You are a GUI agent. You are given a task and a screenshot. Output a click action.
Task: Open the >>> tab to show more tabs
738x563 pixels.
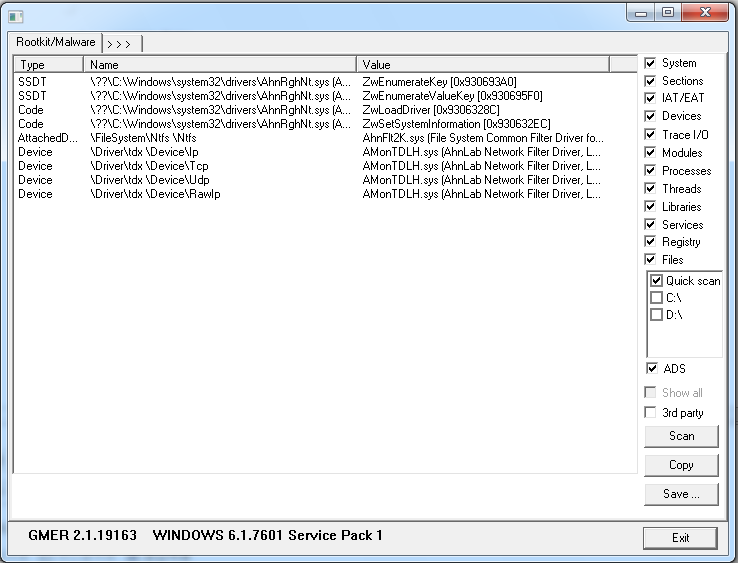point(121,43)
